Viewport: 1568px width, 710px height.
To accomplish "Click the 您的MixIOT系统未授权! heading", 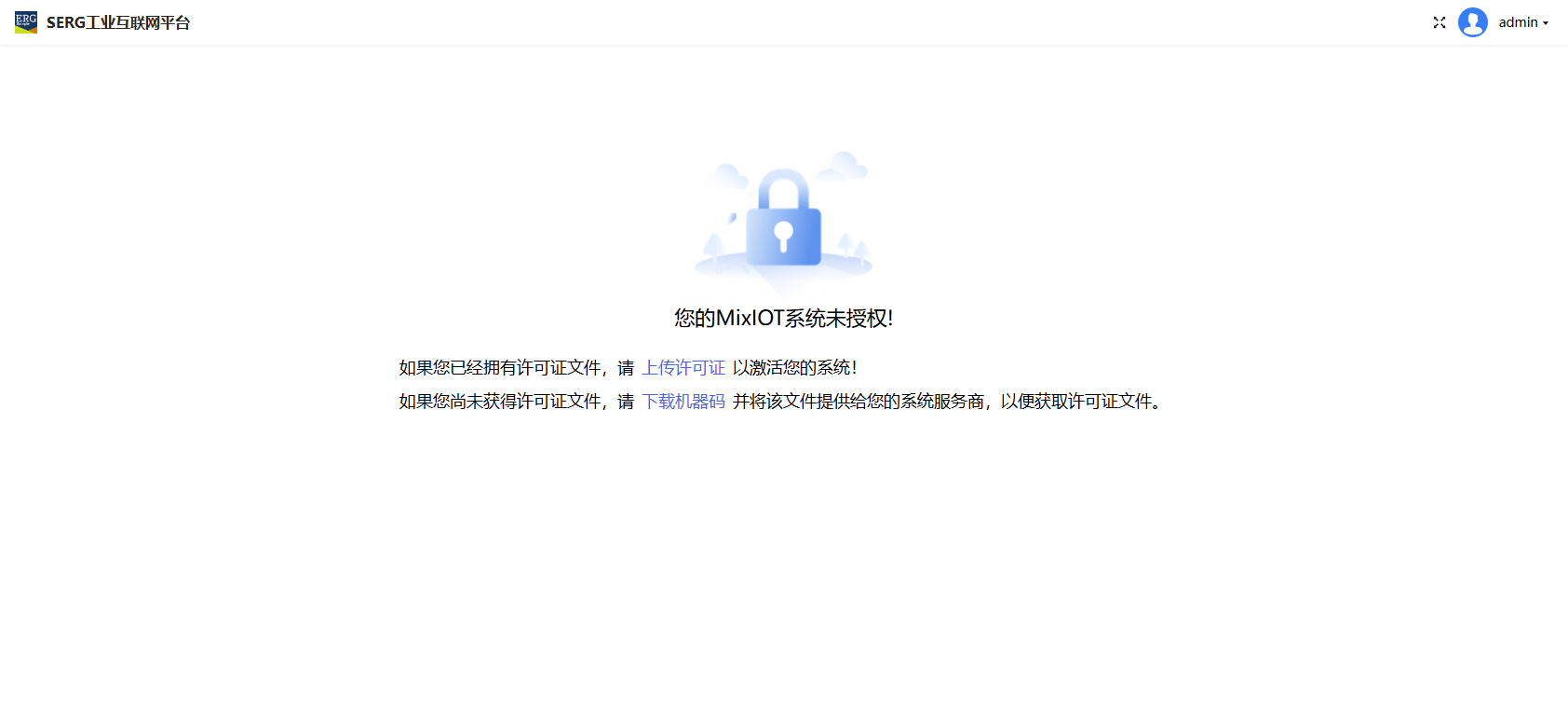I will pyautogui.click(x=784, y=319).
